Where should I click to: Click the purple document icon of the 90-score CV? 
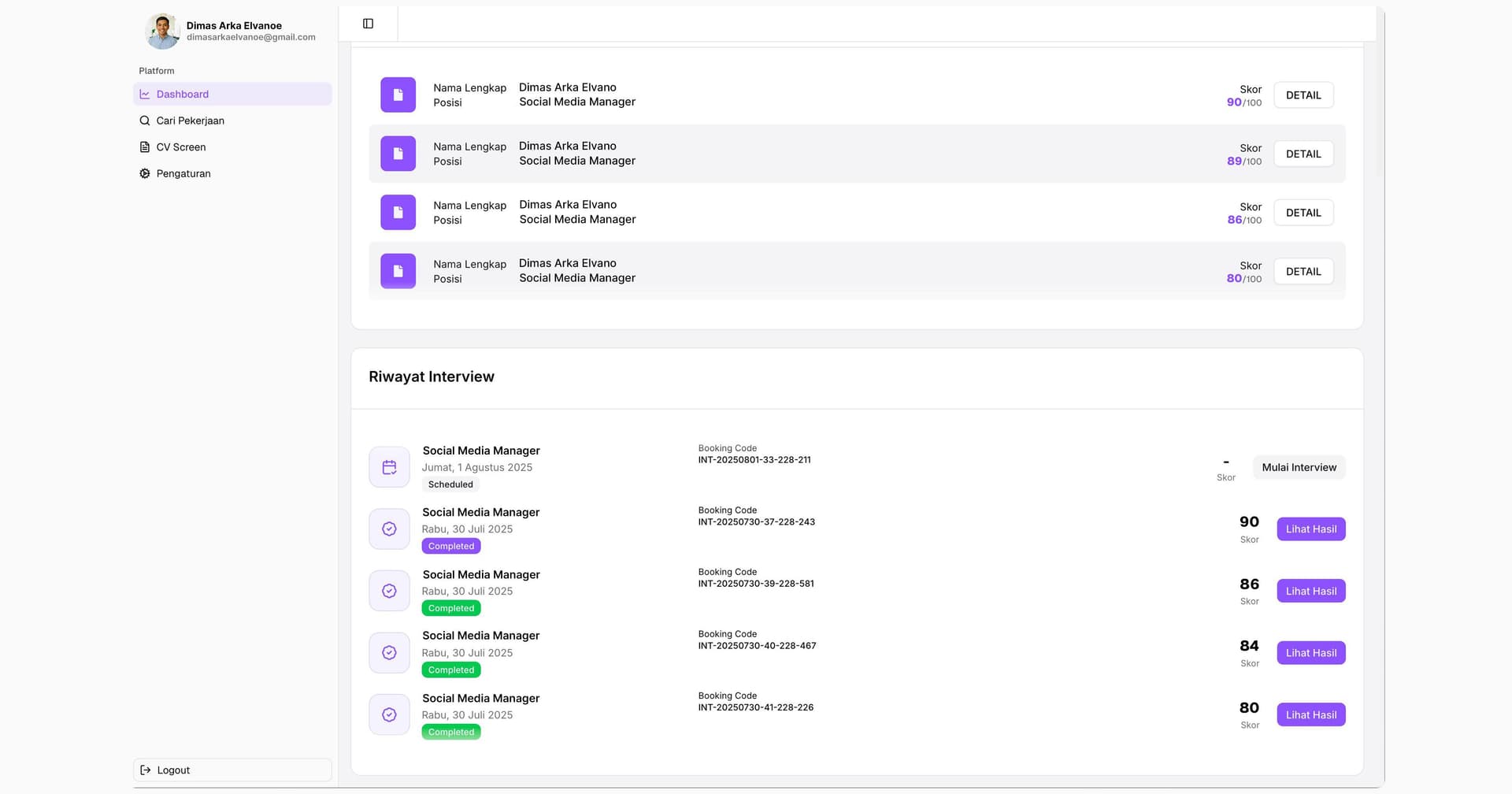tap(398, 94)
